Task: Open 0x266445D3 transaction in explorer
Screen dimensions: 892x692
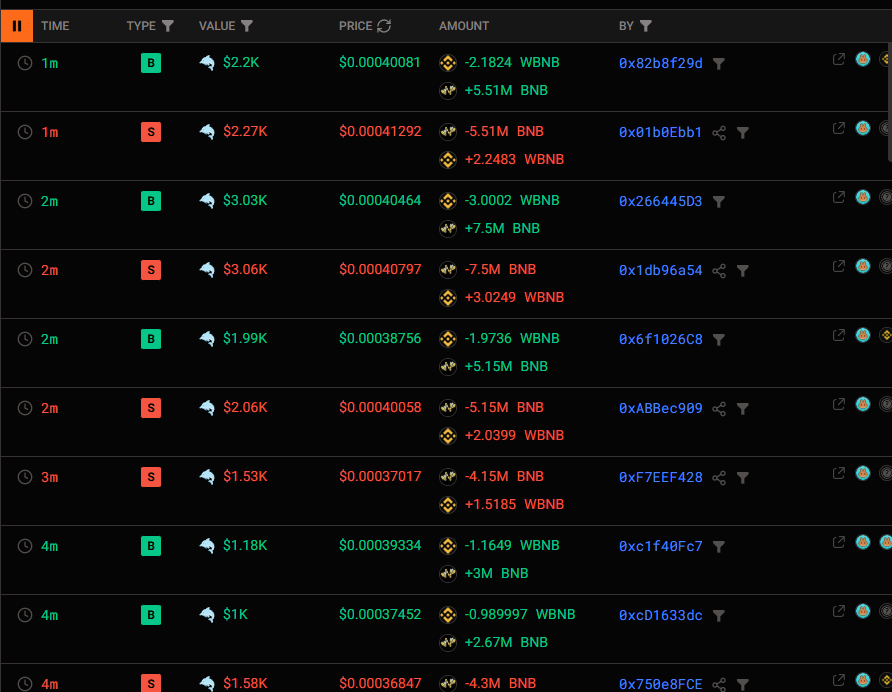Action: [839, 197]
